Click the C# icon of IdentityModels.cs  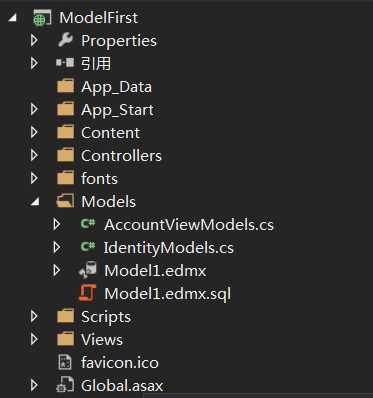88,247
